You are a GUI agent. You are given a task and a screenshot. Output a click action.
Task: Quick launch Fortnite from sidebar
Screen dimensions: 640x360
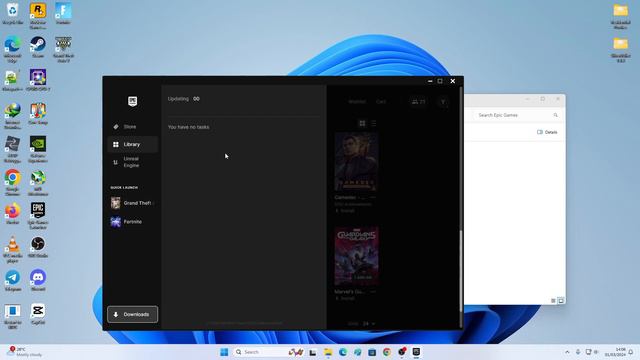pyautogui.click(x=132, y=222)
